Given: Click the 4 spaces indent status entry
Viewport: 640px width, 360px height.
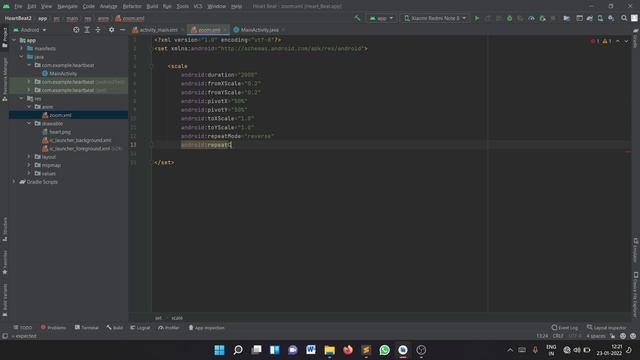Looking at the screenshot, I should pyautogui.click(x=596, y=336).
